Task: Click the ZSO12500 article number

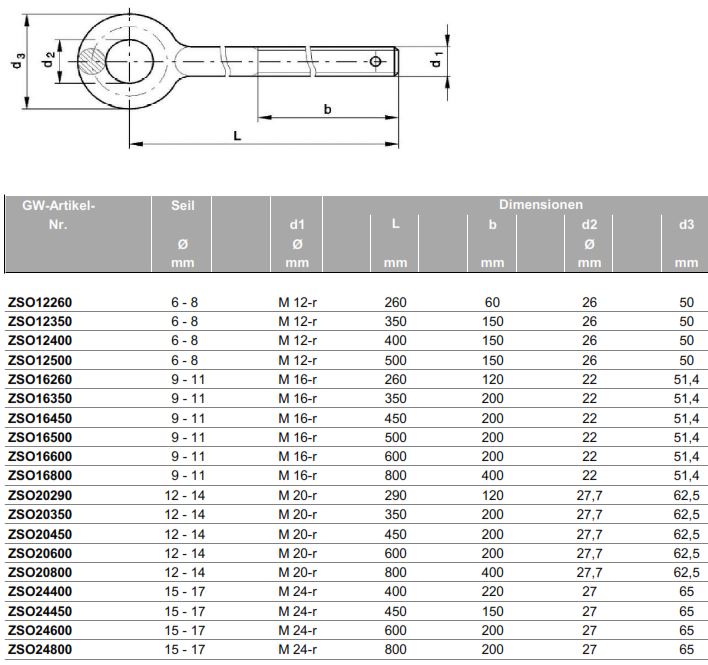Action: tap(40, 359)
